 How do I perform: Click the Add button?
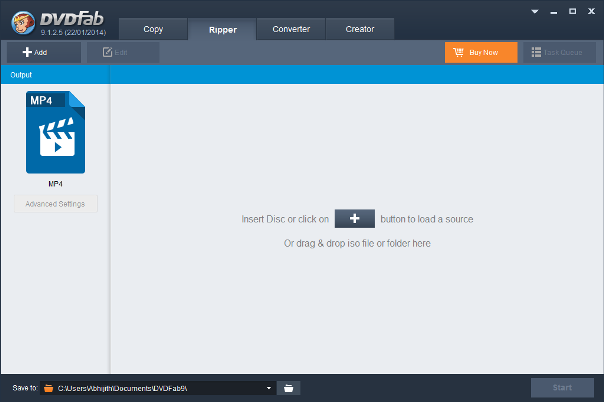35,52
